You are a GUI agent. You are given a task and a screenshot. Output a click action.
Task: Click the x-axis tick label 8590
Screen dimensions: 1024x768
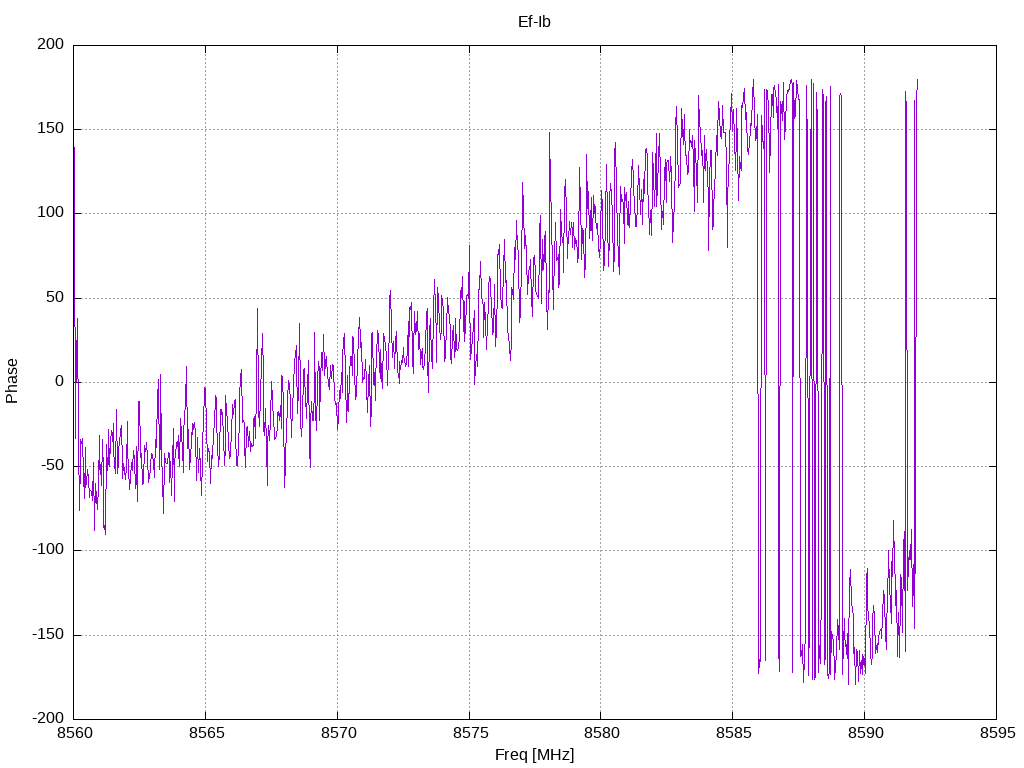point(865,733)
